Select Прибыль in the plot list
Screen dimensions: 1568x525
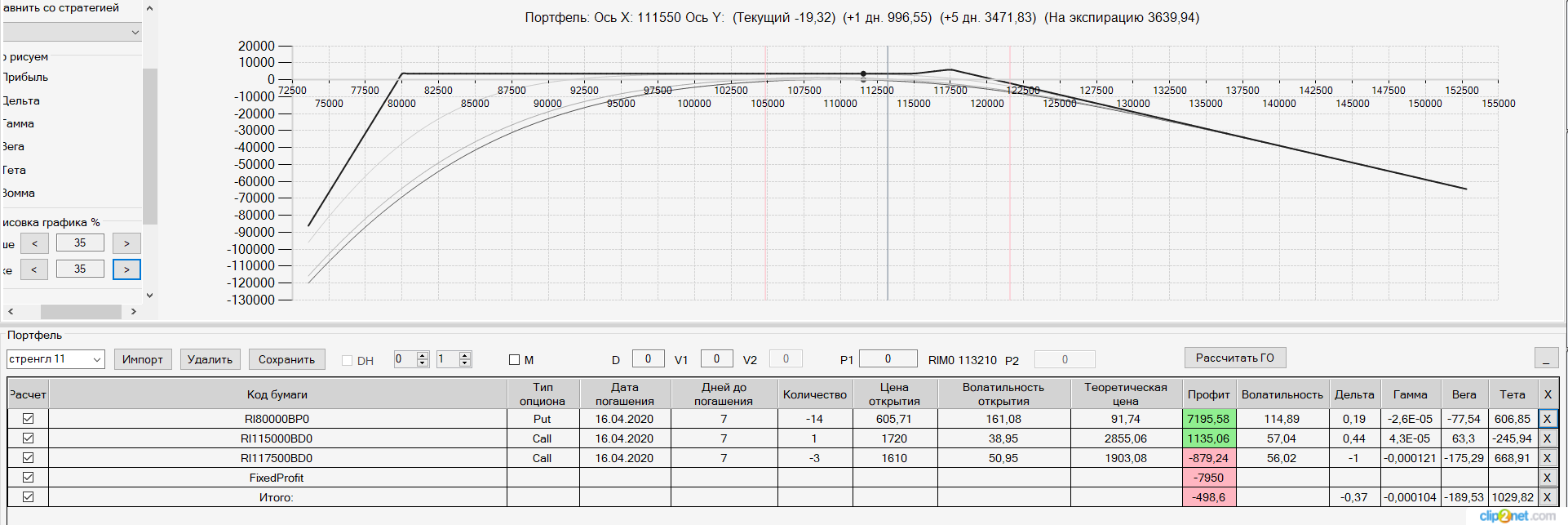[x=25, y=77]
